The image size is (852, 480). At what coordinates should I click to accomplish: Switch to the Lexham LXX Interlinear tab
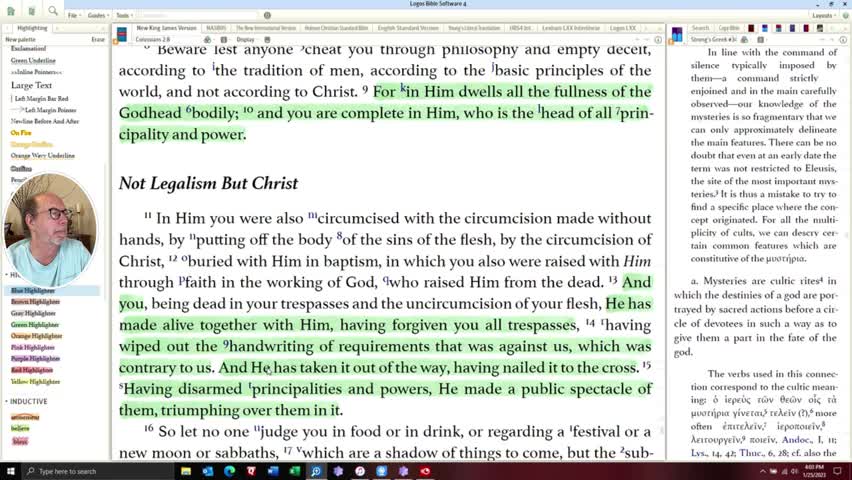(x=571, y=28)
